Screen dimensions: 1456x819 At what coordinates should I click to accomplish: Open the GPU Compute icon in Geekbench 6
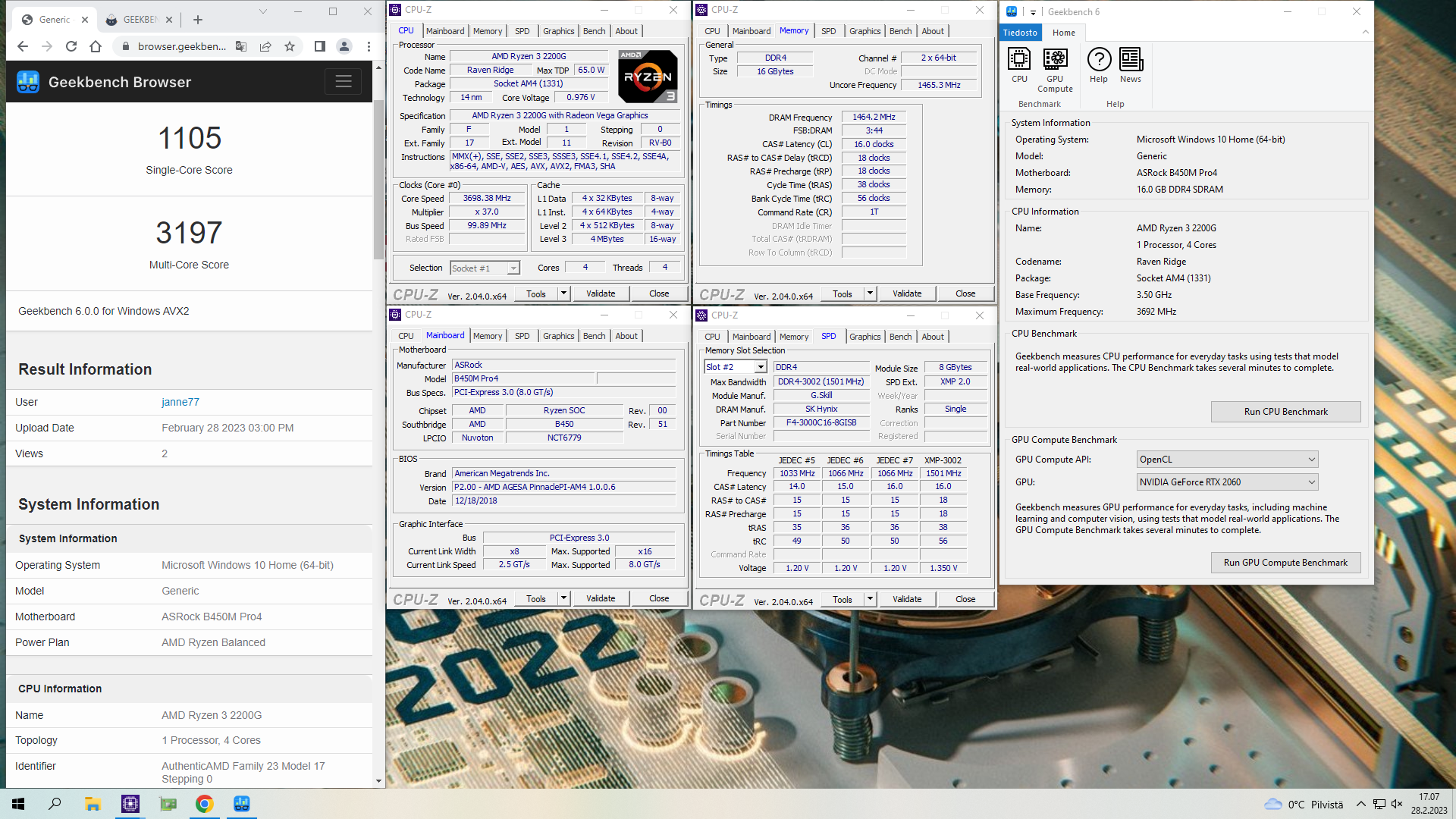click(1055, 71)
